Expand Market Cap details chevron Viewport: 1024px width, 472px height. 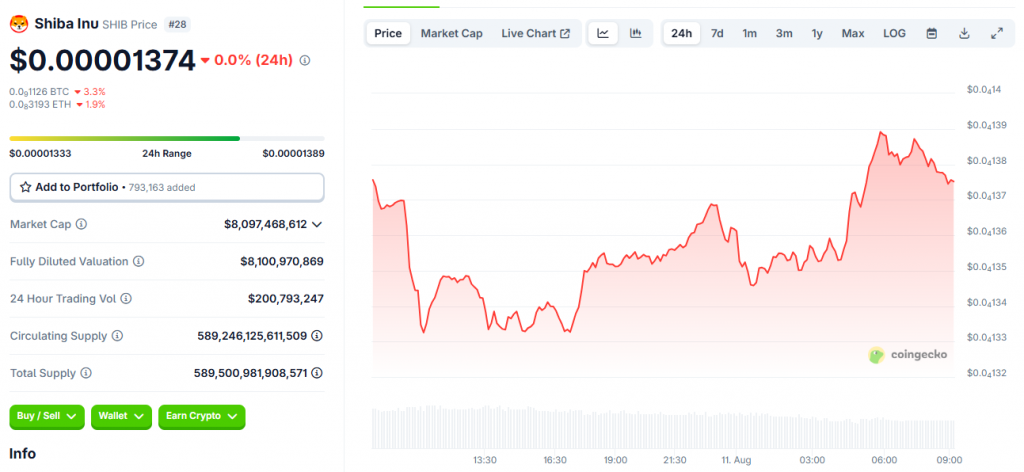[x=317, y=225]
